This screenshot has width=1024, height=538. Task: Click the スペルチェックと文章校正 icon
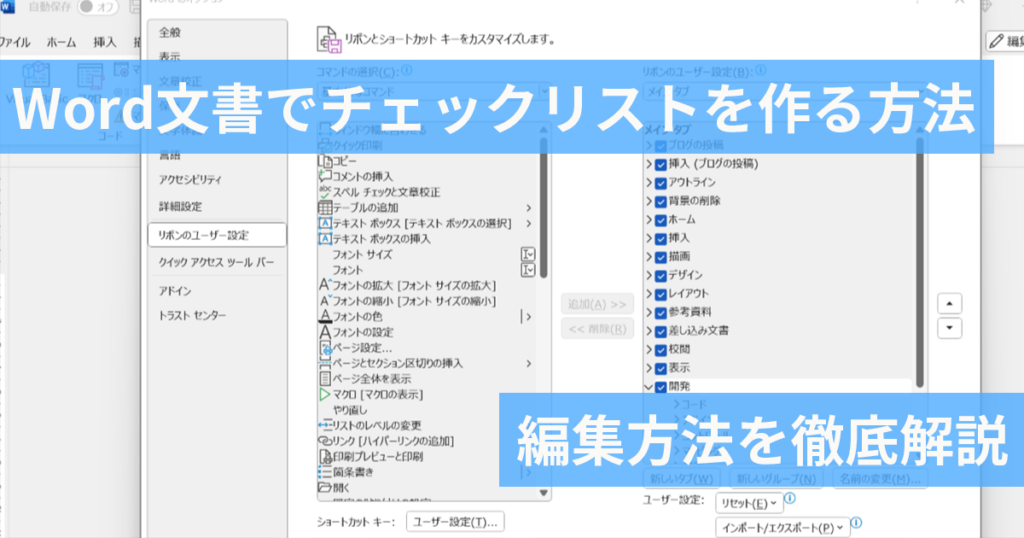click(x=325, y=192)
